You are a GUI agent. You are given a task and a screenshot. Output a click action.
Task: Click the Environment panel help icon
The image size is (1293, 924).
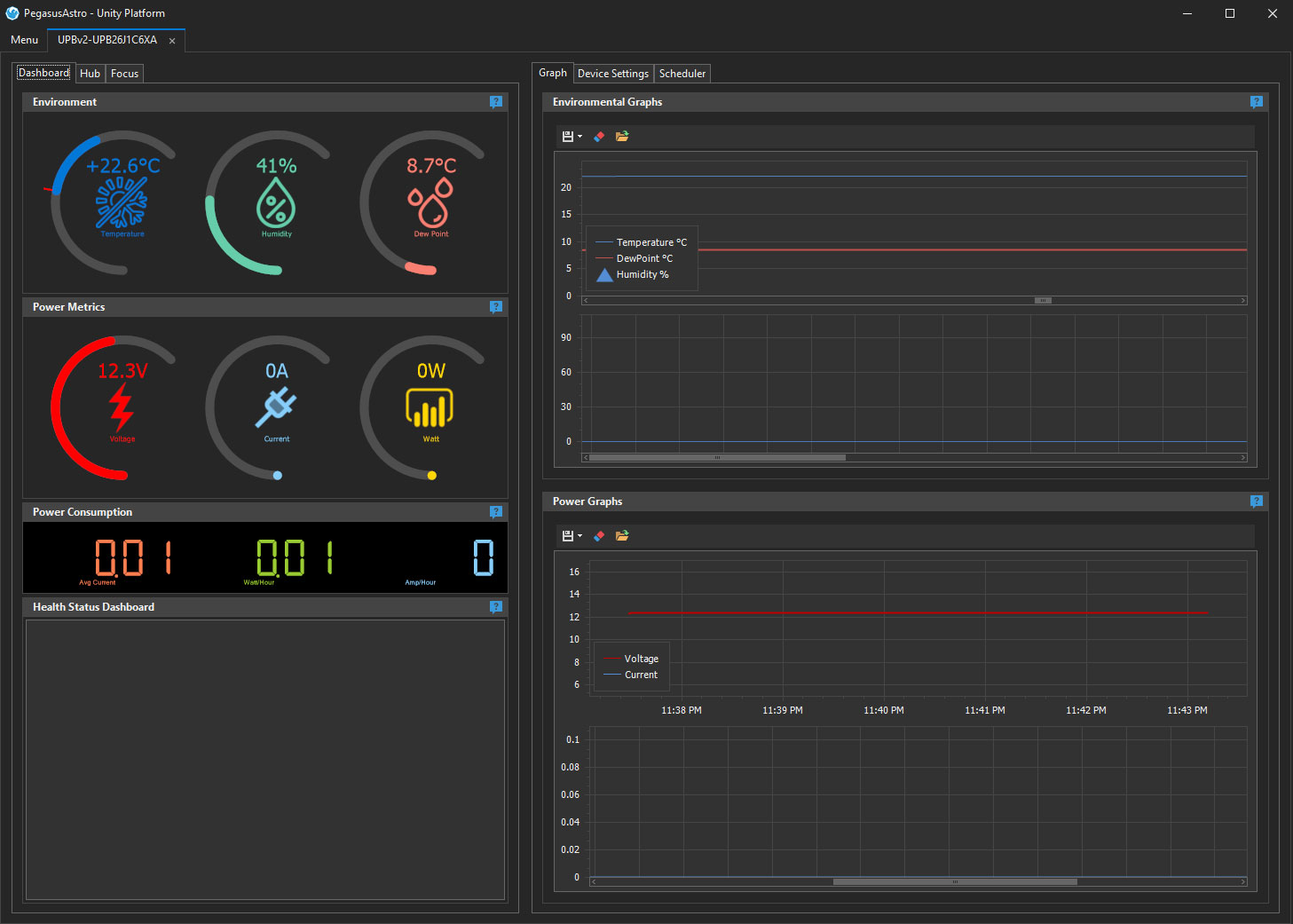[496, 102]
